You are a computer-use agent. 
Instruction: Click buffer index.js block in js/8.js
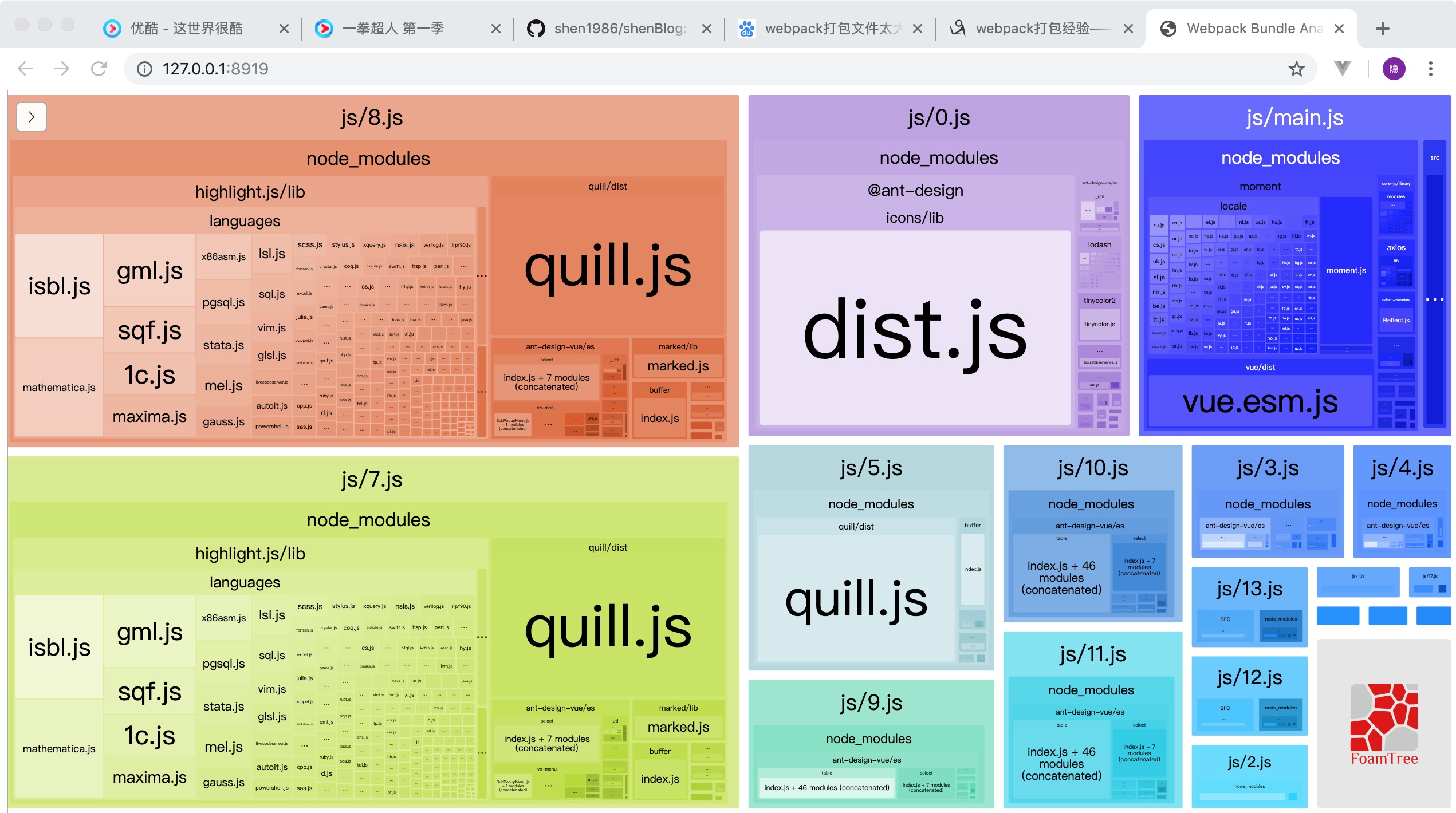click(x=660, y=419)
